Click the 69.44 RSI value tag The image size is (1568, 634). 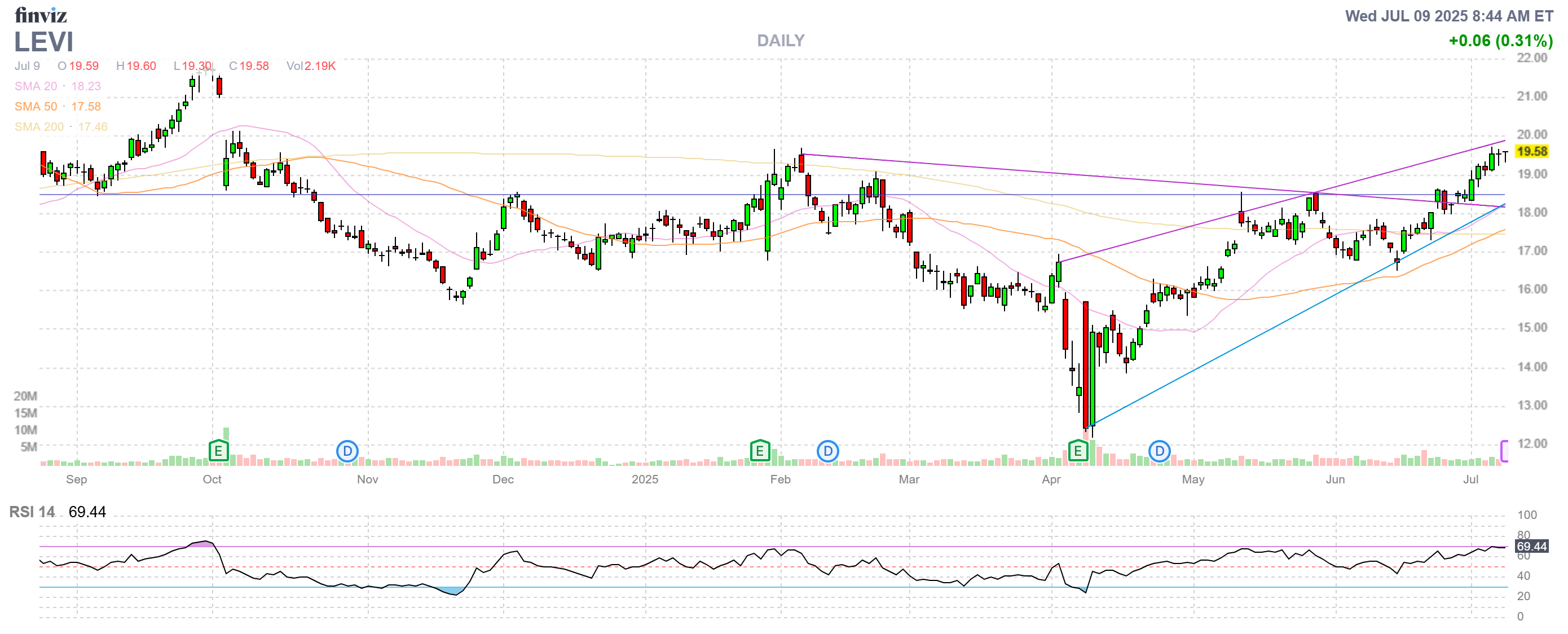point(1531,547)
